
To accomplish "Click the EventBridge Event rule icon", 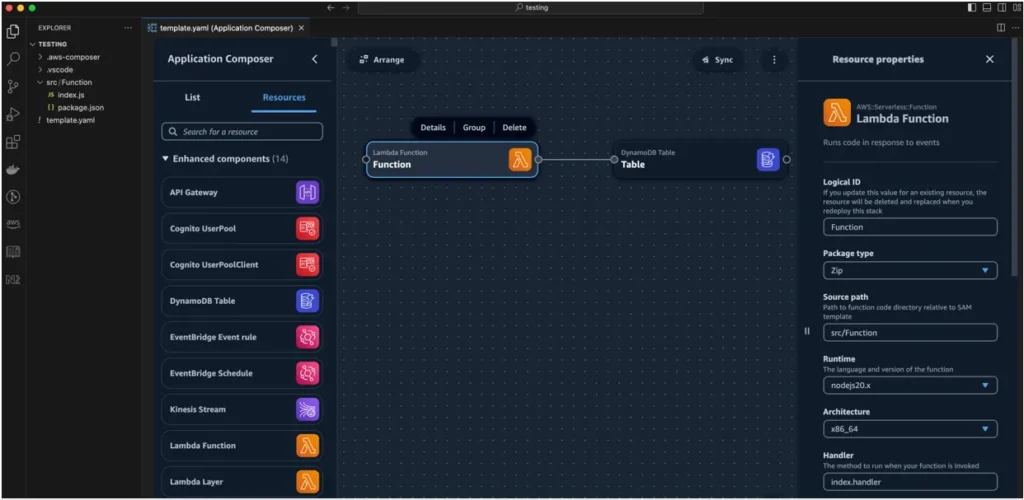I will [x=308, y=337].
